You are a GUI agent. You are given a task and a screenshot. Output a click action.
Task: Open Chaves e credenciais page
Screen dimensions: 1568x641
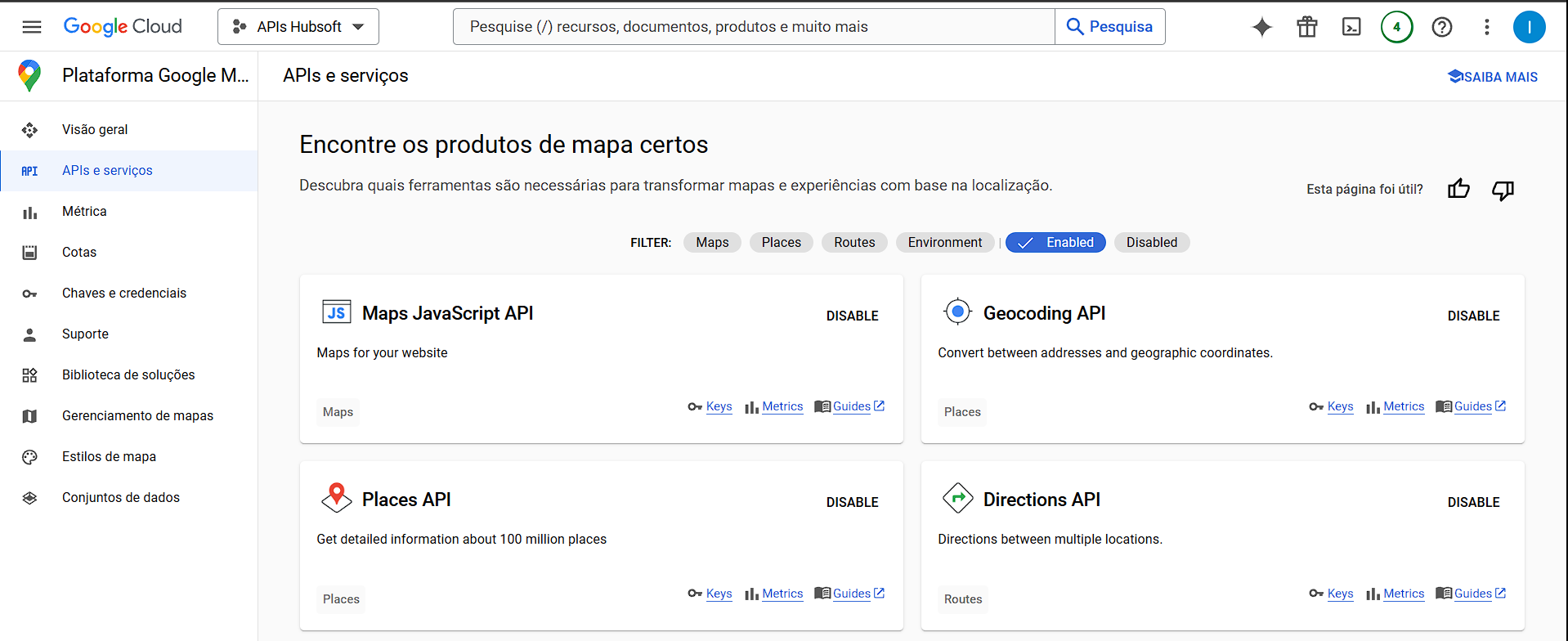[129, 293]
